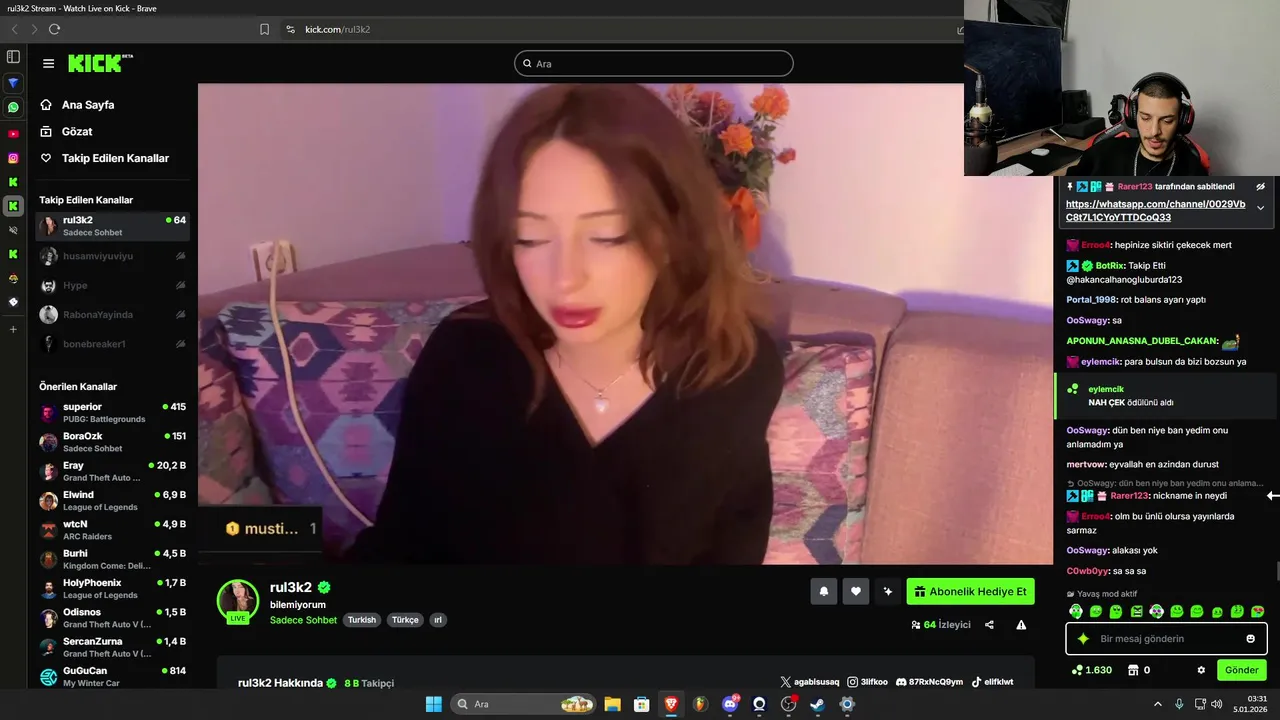Click green sparkle icon in message box
This screenshot has height=720, width=1280.
(1082, 639)
